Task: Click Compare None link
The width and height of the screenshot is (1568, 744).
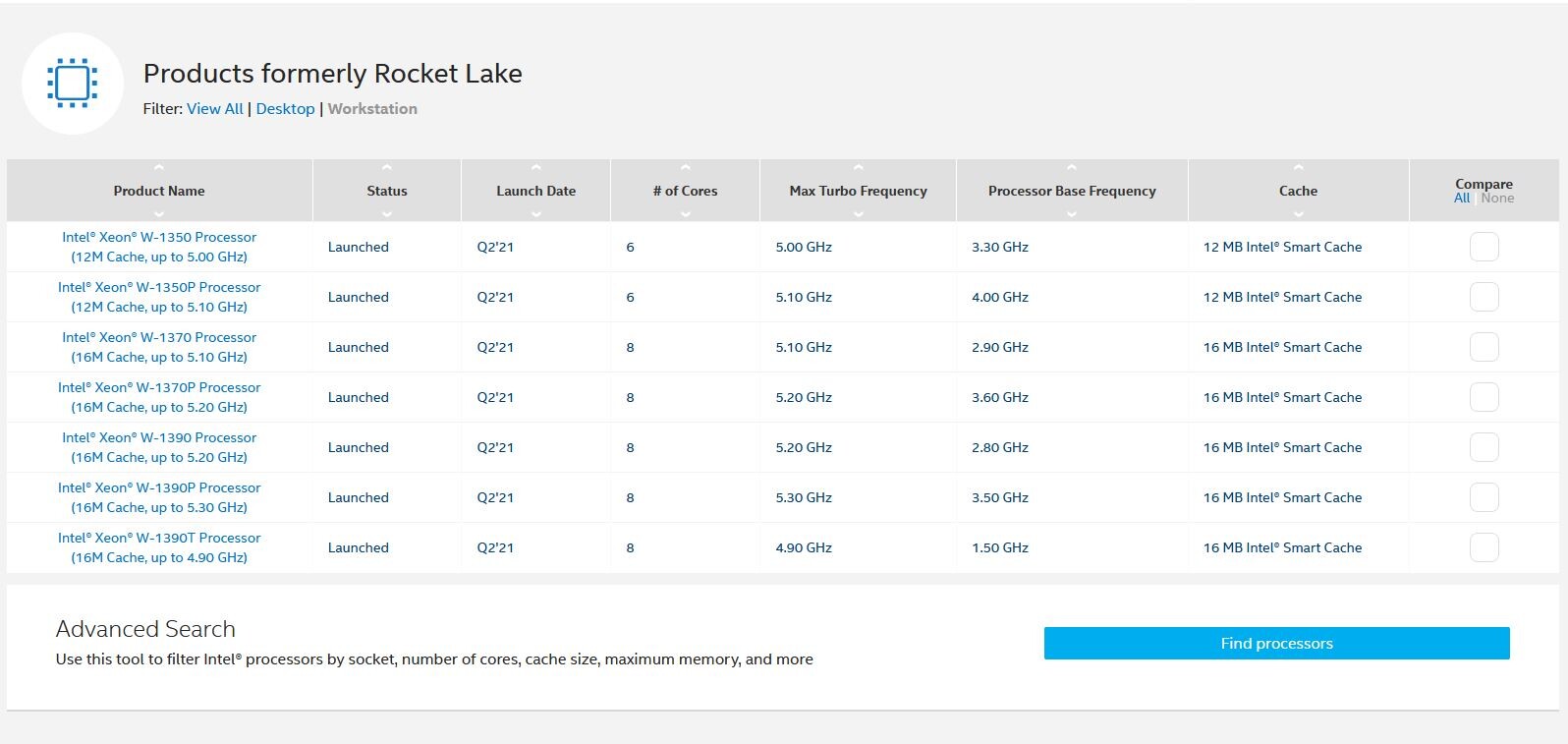Action: [x=1497, y=199]
